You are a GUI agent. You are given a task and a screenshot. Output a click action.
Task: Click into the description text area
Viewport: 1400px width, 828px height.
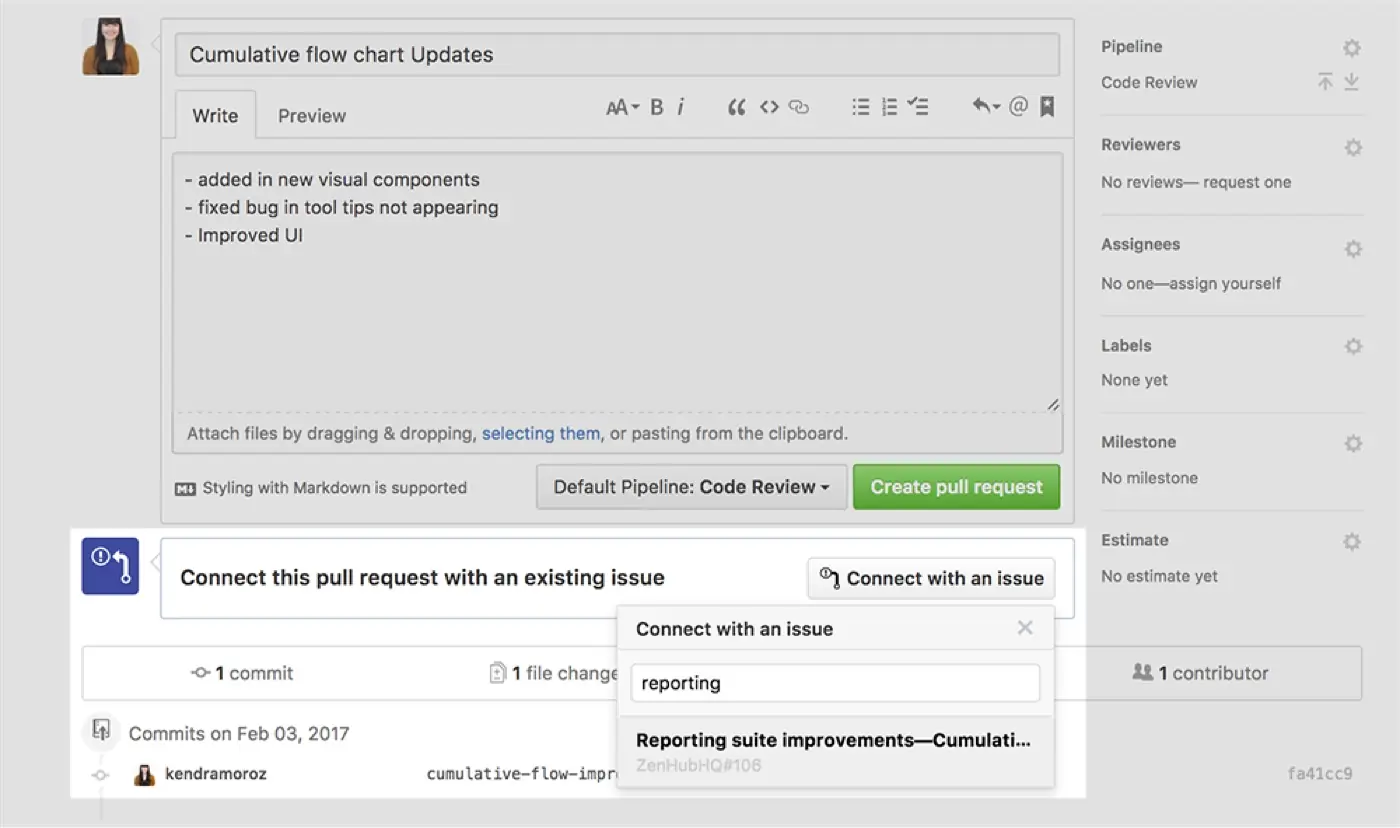[x=617, y=283]
